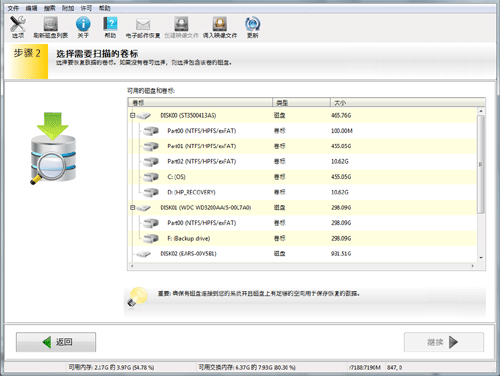Select the C: (OS) volume row
Image resolution: width=500 pixels, height=376 pixels.
click(302, 177)
